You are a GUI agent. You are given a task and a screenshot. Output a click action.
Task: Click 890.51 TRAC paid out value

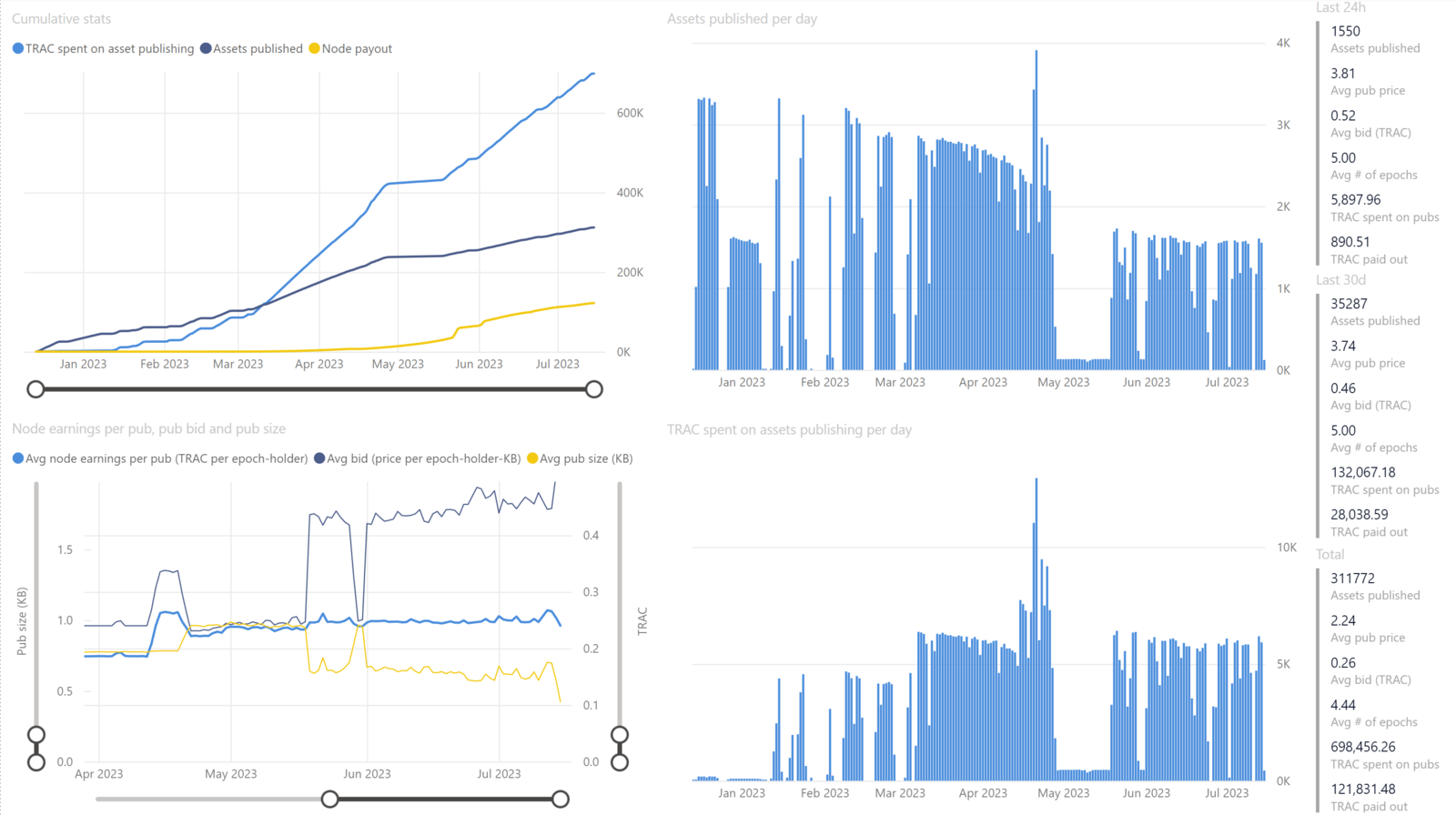(1350, 242)
